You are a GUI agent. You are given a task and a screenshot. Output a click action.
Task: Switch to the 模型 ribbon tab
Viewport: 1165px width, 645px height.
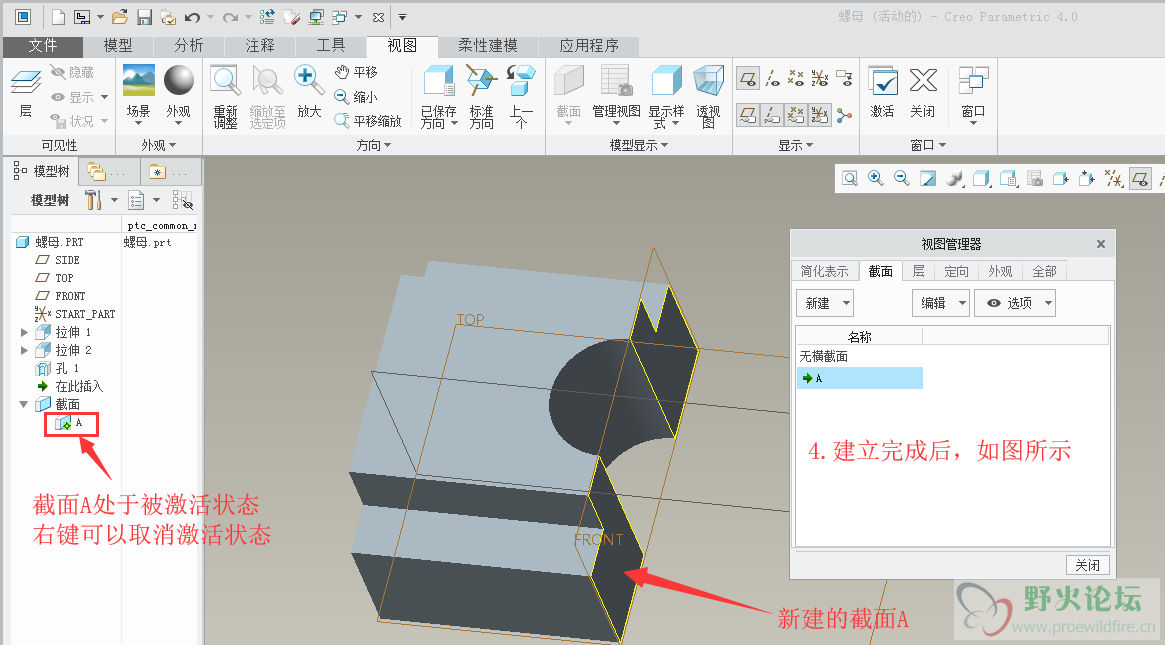(x=117, y=45)
